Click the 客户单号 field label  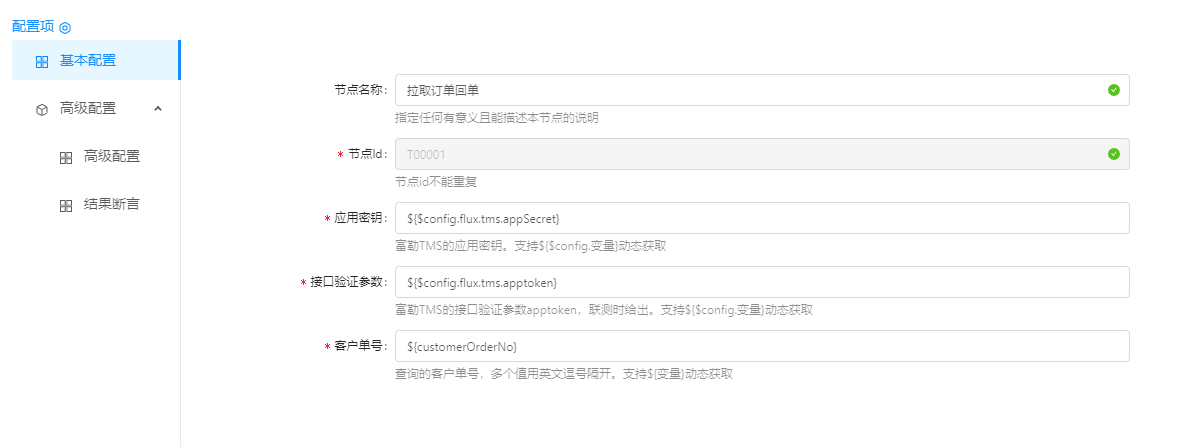[360, 346]
